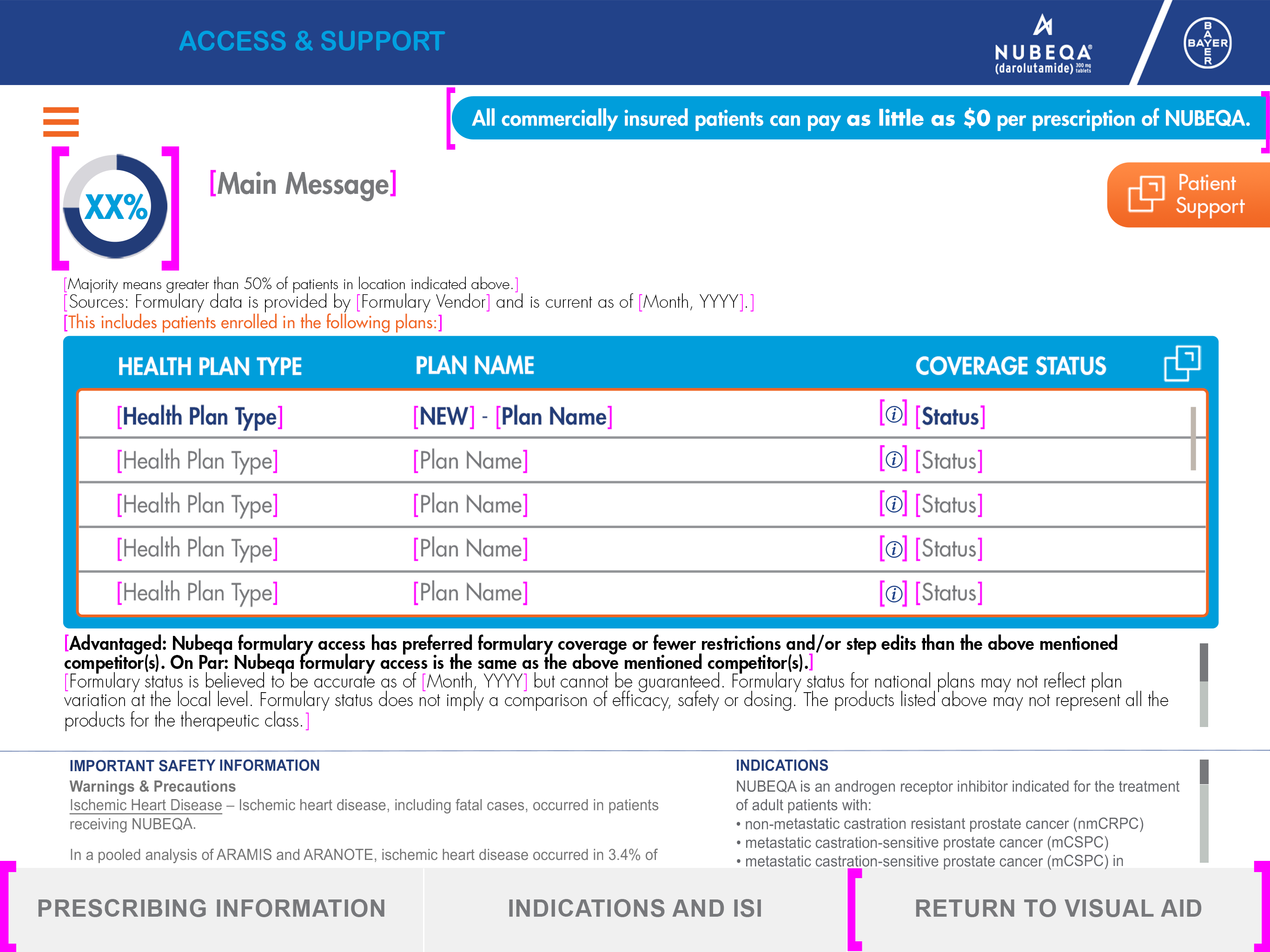Open the Indications and ISI tab

635,909
